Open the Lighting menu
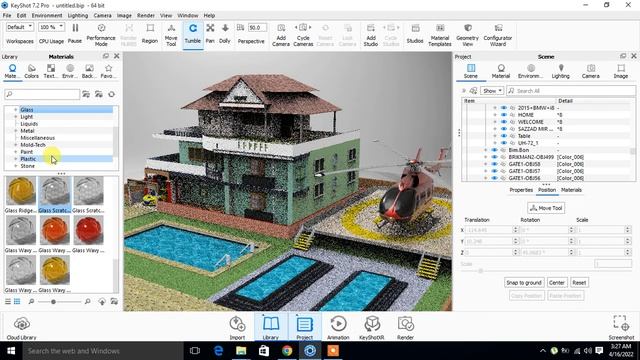The width and height of the screenshot is (640, 360). click(78, 16)
